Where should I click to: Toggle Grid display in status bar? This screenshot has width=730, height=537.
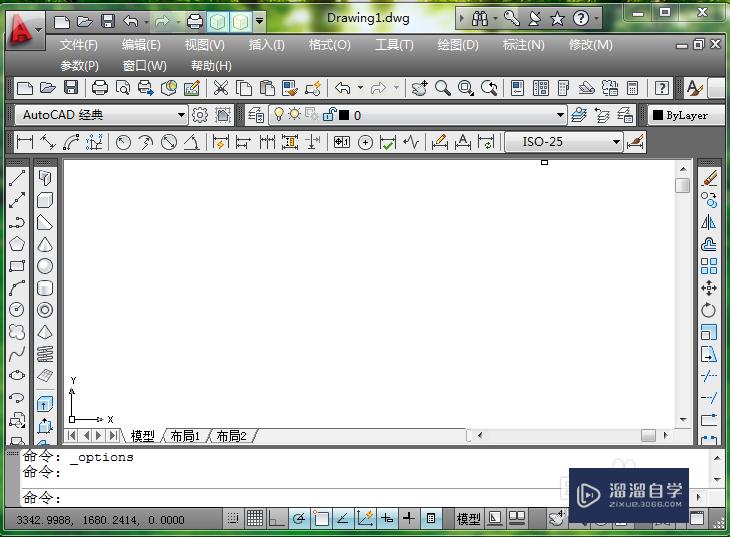click(255, 518)
